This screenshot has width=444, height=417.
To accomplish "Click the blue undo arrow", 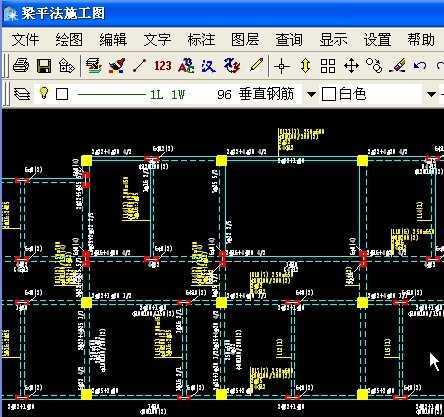I will (x=420, y=65).
